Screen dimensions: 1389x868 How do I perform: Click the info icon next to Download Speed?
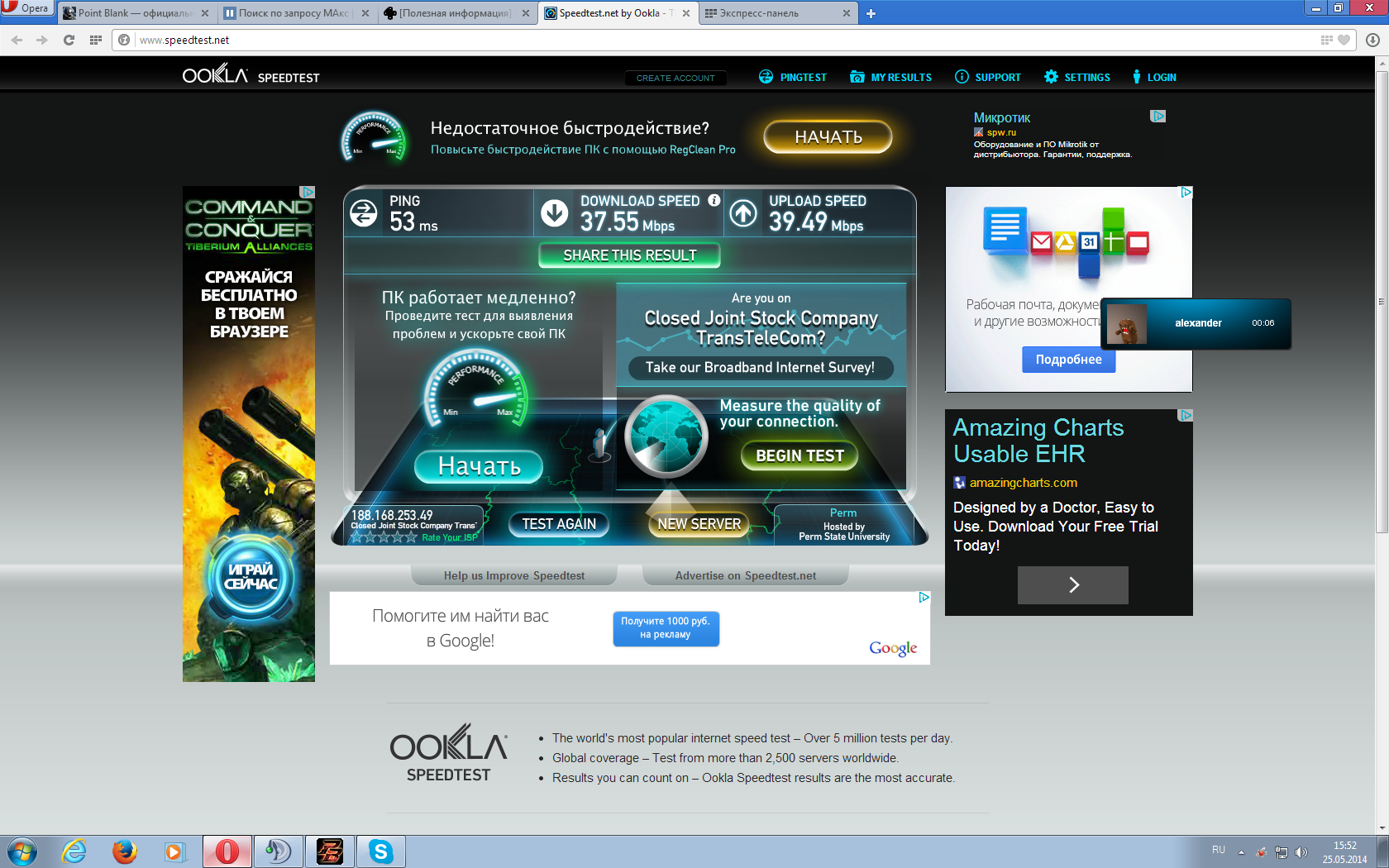714,200
